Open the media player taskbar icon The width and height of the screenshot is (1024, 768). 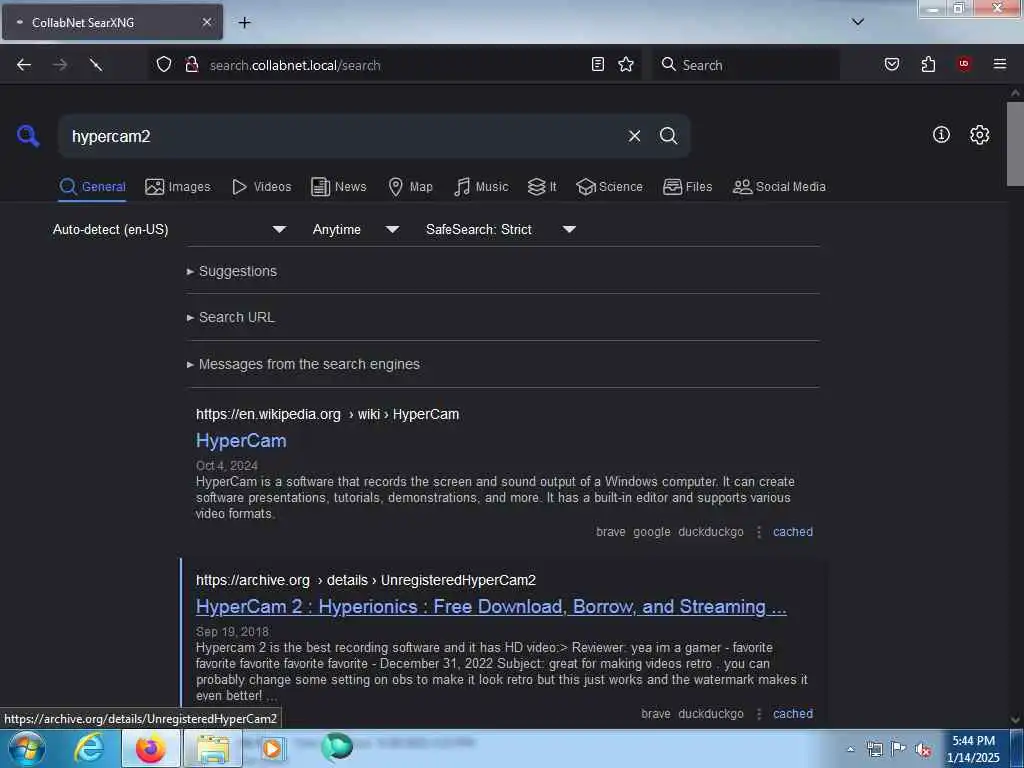click(x=272, y=748)
